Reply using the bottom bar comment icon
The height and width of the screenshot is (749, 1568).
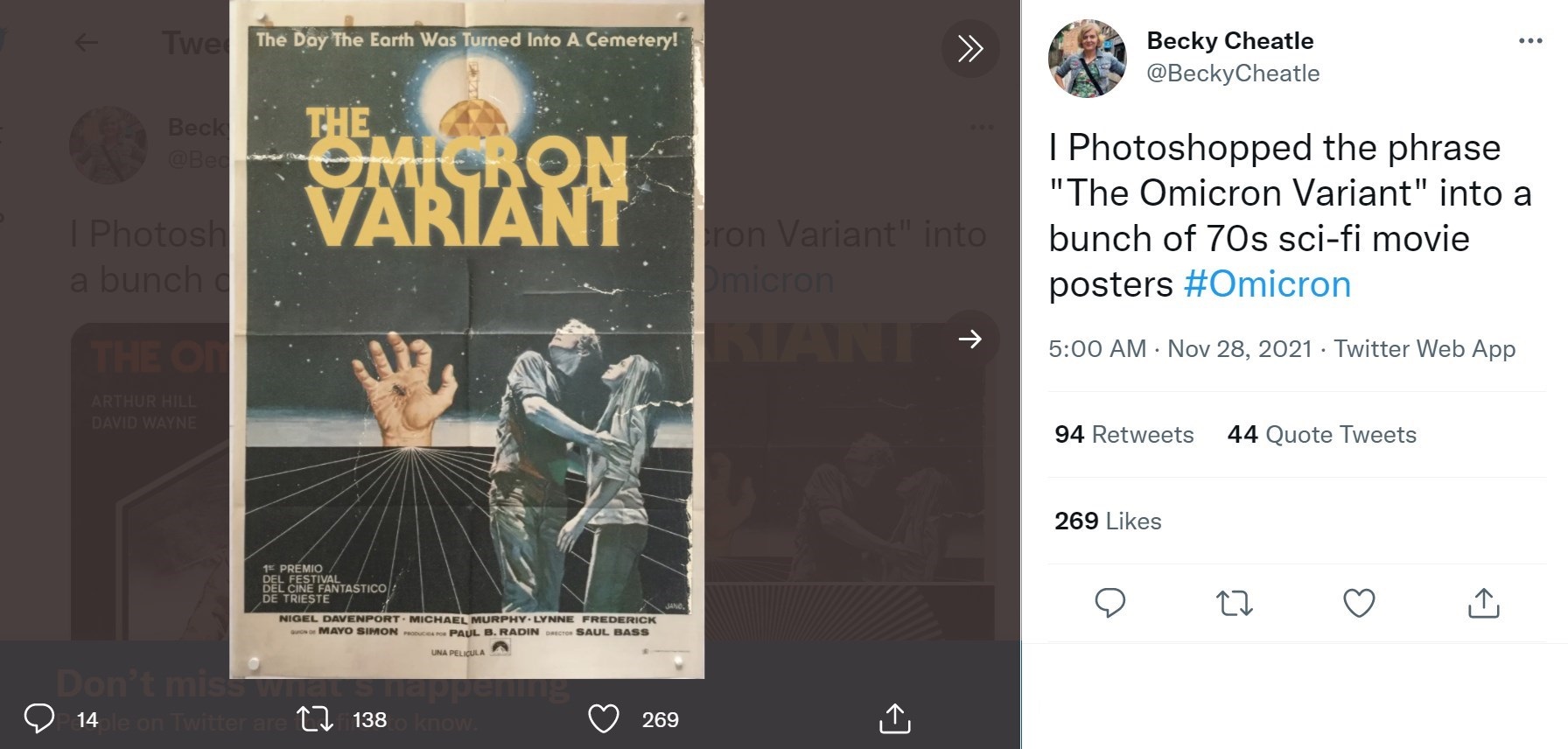click(x=39, y=719)
